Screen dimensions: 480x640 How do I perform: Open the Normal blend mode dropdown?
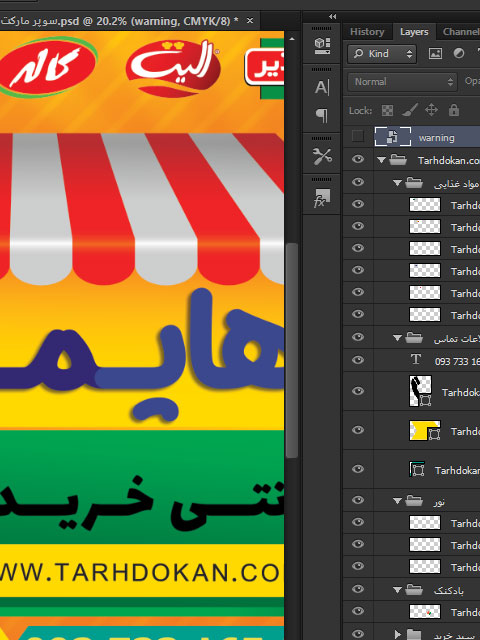[x=402, y=82]
